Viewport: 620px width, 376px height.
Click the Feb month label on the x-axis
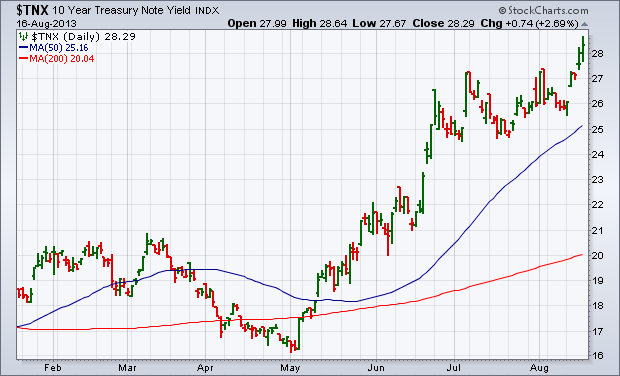click(x=53, y=368)
